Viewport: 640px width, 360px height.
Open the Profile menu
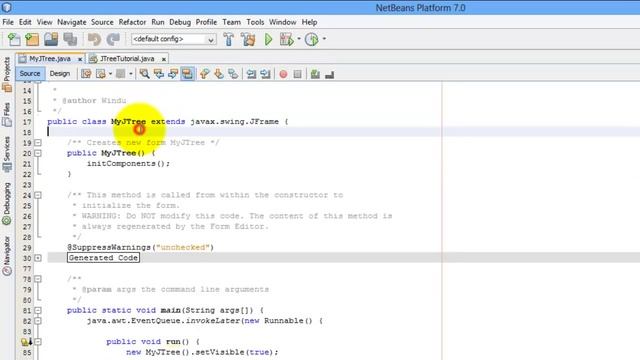pyautogui.click(x=206, y=22)
